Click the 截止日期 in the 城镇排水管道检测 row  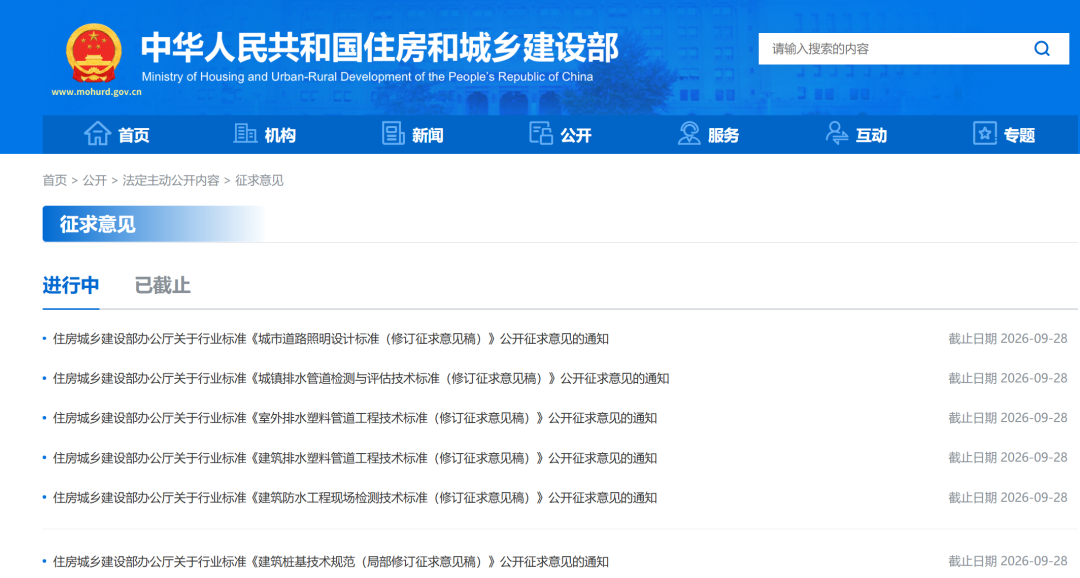[1008, 379]
